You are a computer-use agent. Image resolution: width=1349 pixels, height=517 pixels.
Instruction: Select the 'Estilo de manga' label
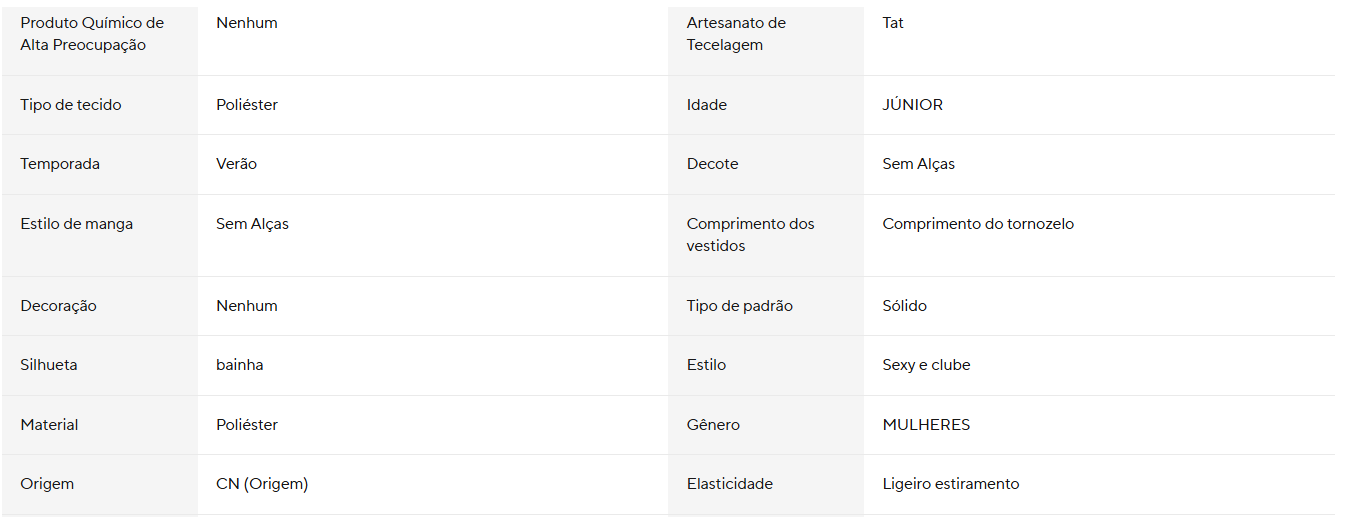pyautogui.click(x=76, y=224)
